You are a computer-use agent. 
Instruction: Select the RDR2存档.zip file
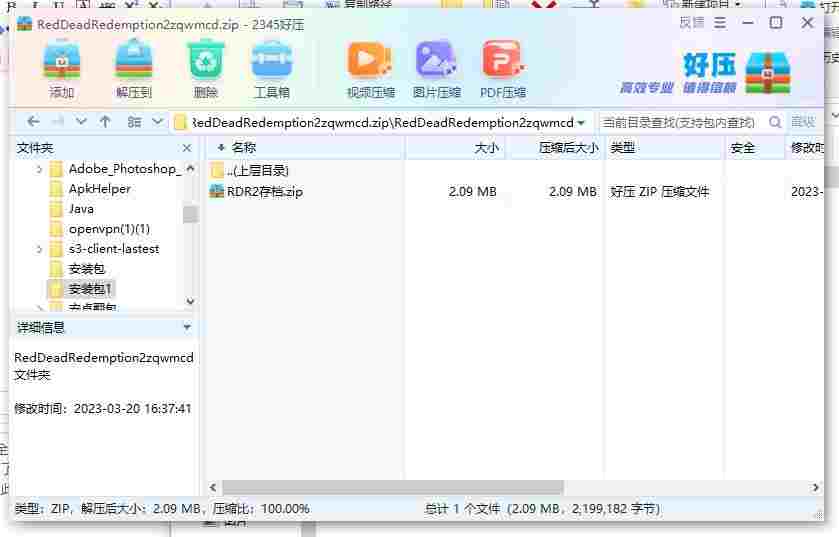tap(265, 191)
